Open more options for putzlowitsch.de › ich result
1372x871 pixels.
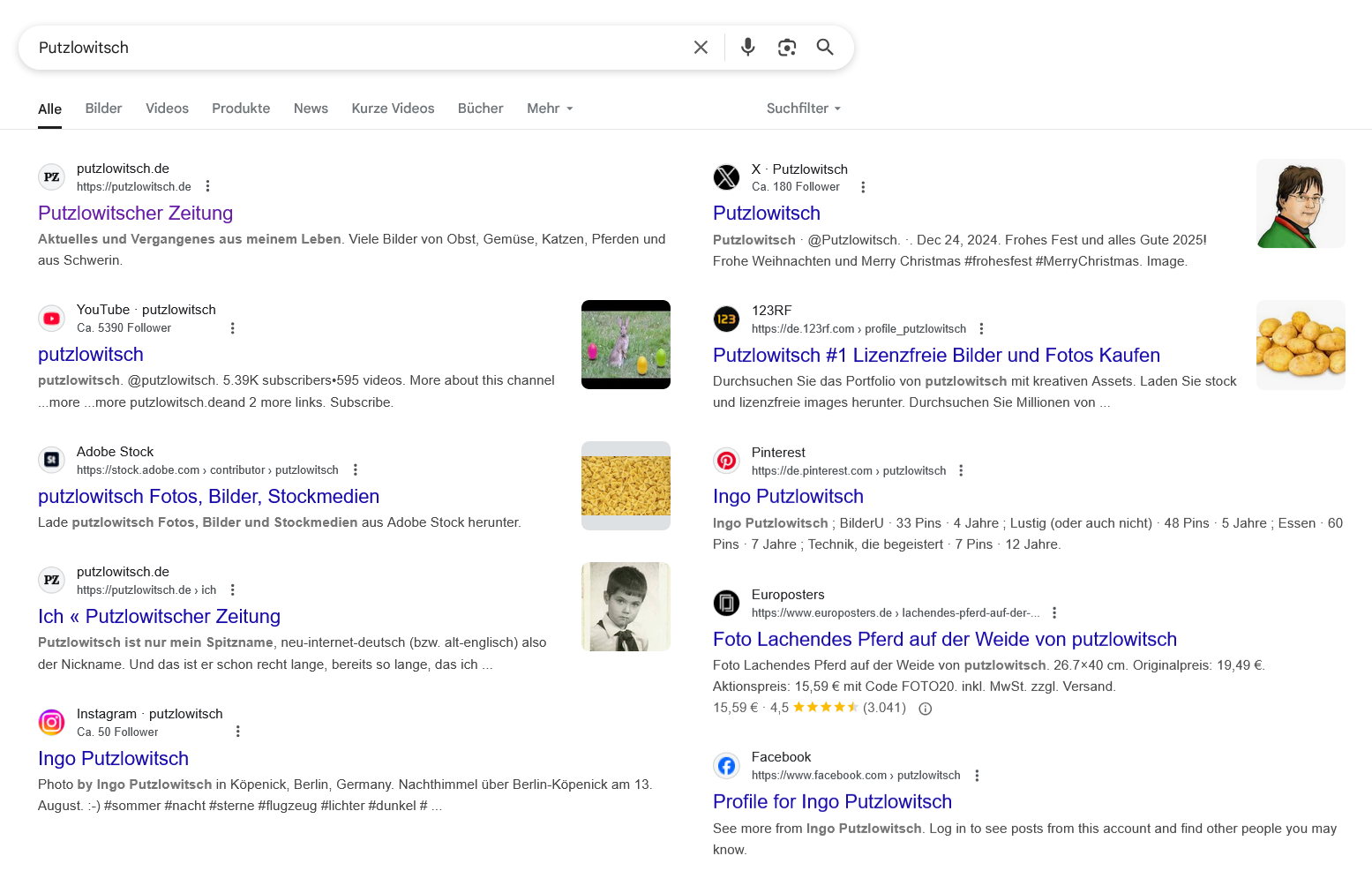coord(233,589)
